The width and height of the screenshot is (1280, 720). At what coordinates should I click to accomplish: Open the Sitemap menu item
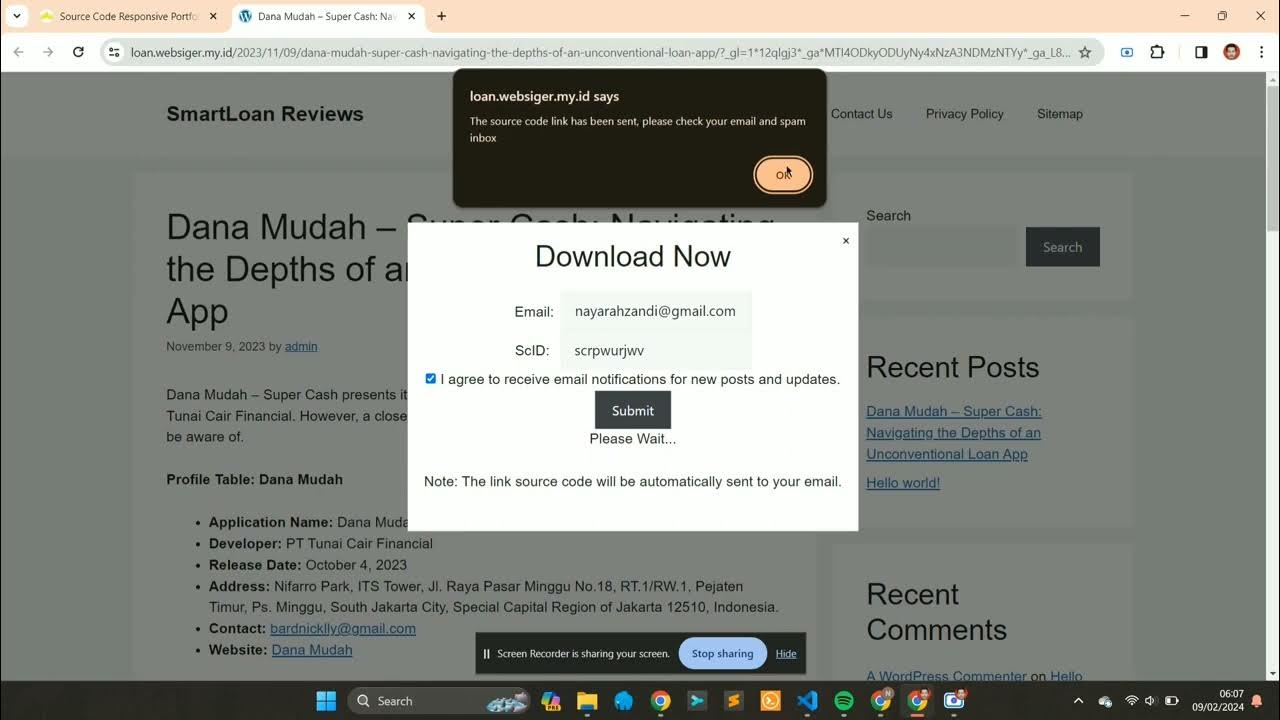point(1060,114)
